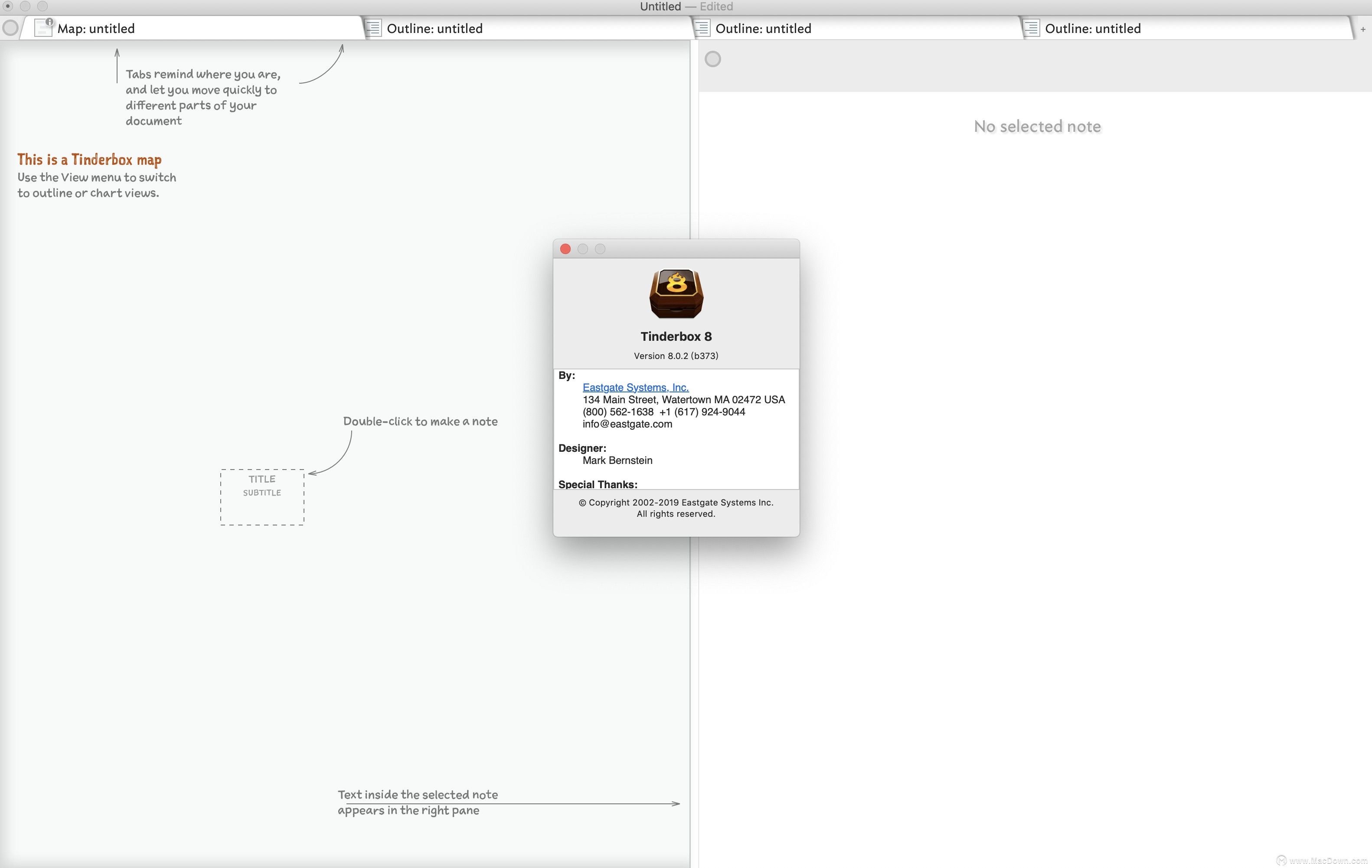Click the 'Tabs remind where you are' hint text
1372x868 pixels.
pos(203,98)
